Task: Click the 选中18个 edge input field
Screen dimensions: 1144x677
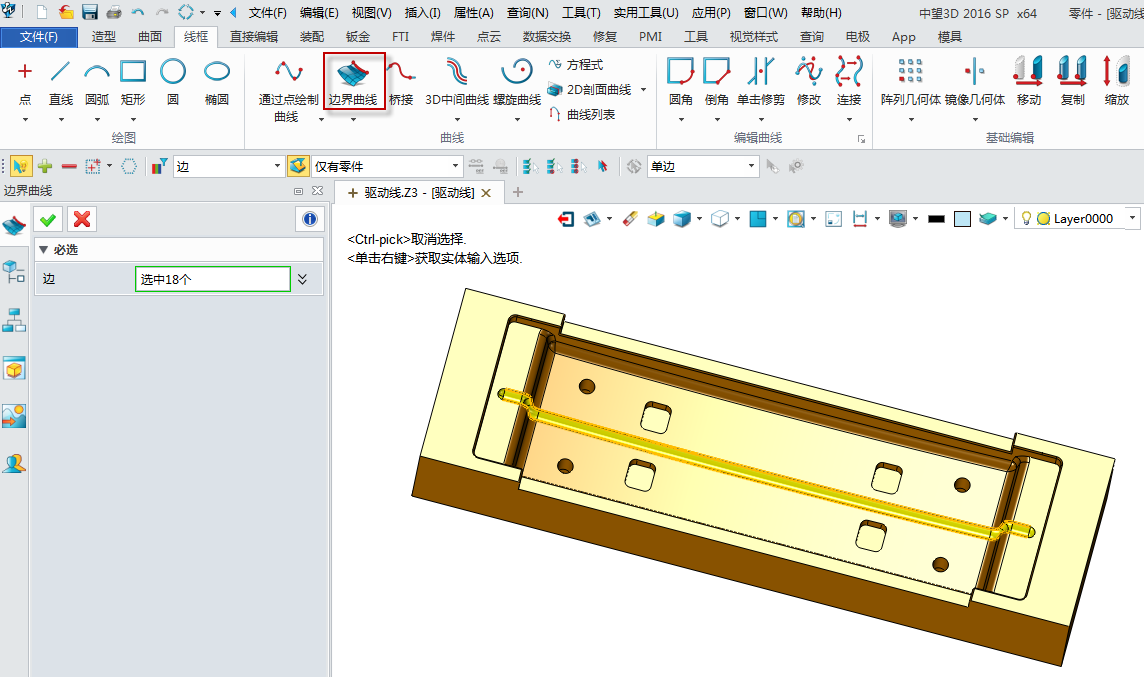Action: coord(211,280)
